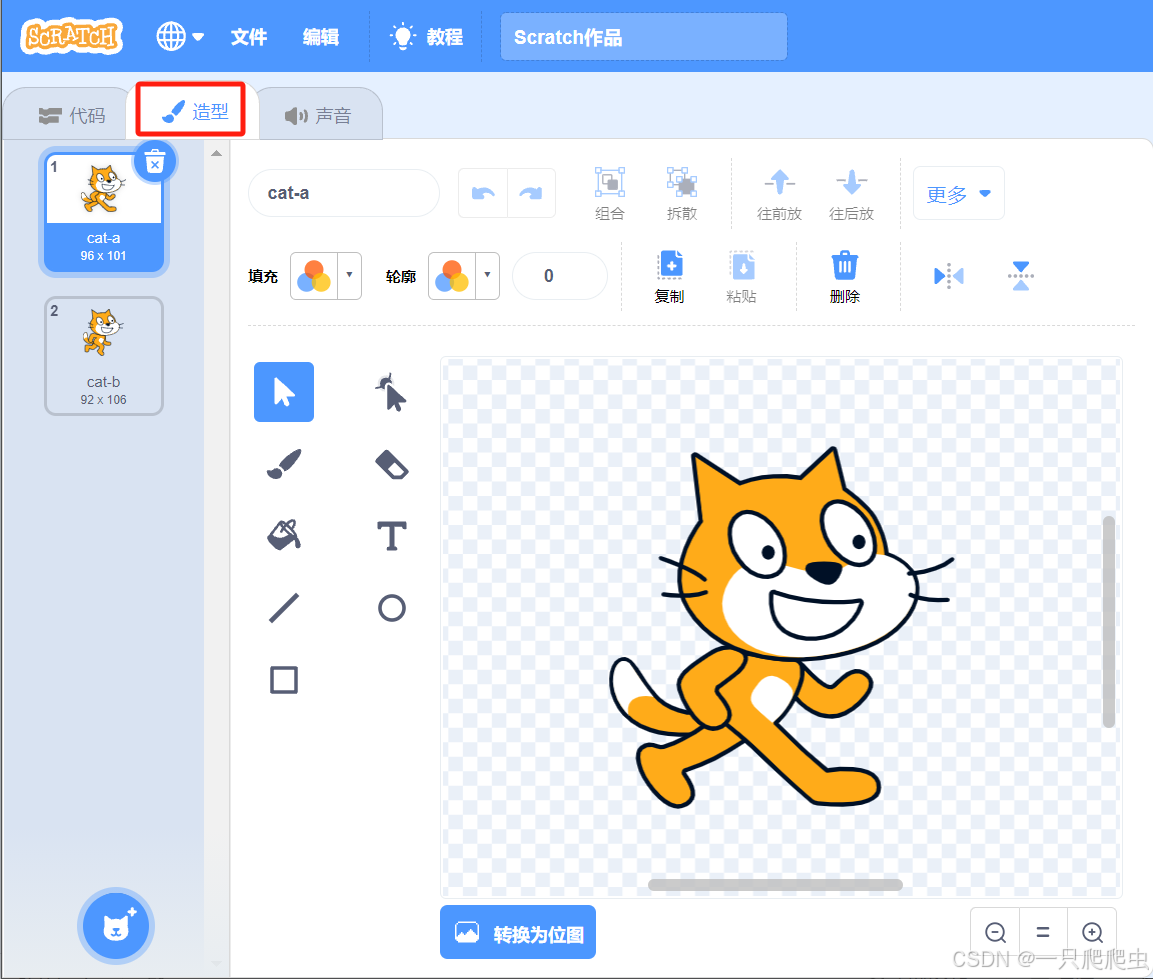Zoom out the canvas
Screen dimensions: 1153x979
(x=996, y=932)
